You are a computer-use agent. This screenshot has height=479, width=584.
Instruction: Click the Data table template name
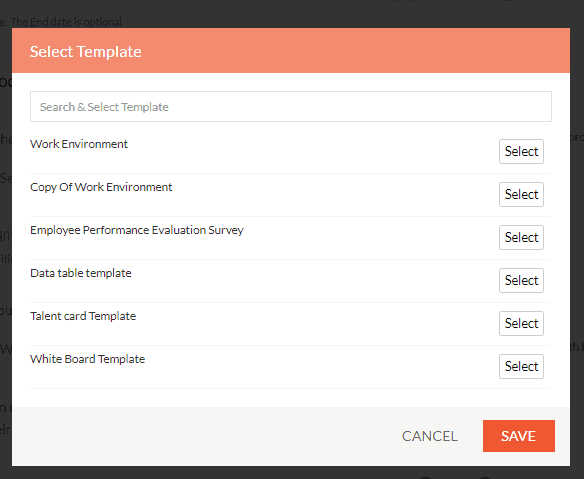pos(81,273)
